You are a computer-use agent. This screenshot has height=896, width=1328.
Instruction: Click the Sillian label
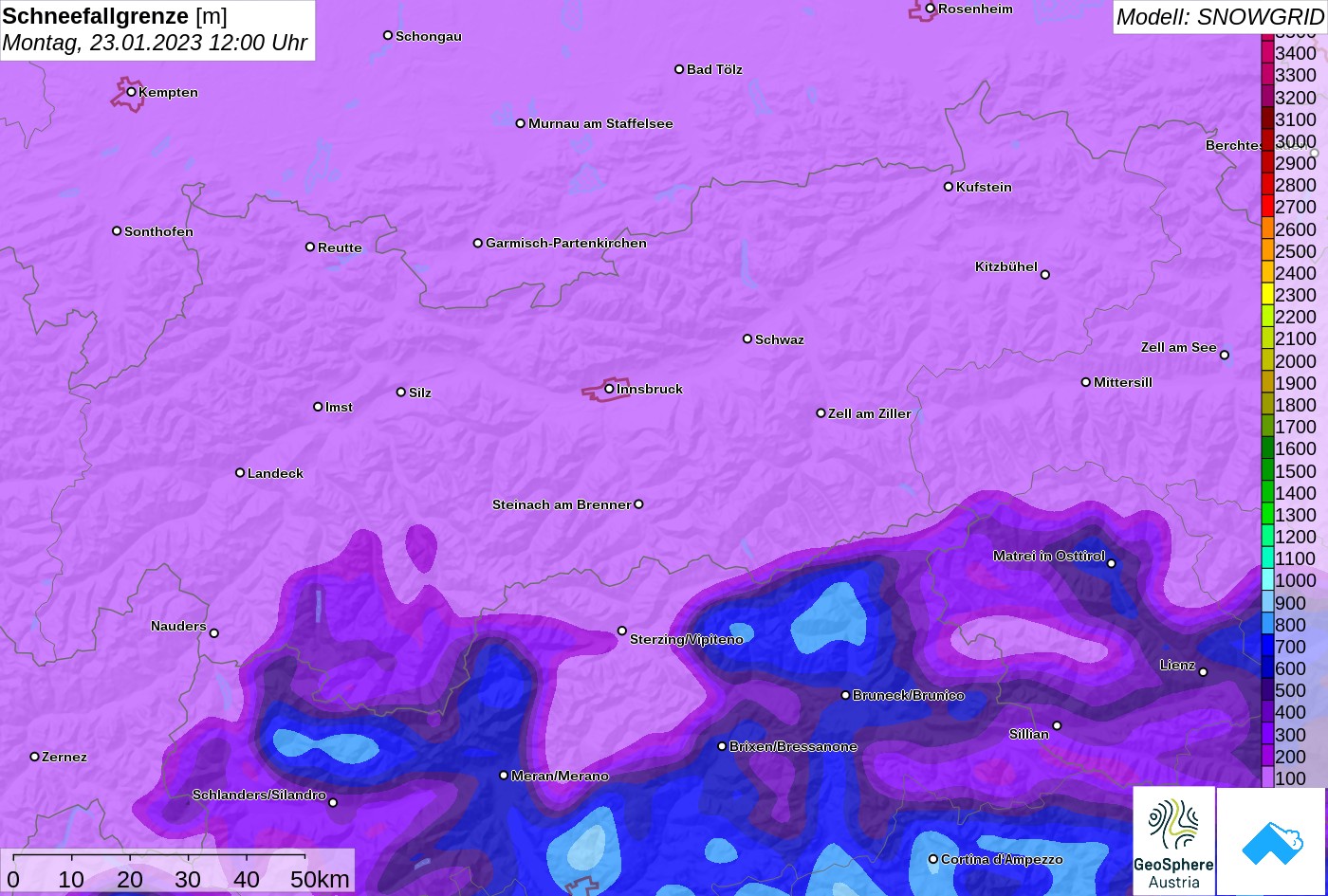[1029, 734]
